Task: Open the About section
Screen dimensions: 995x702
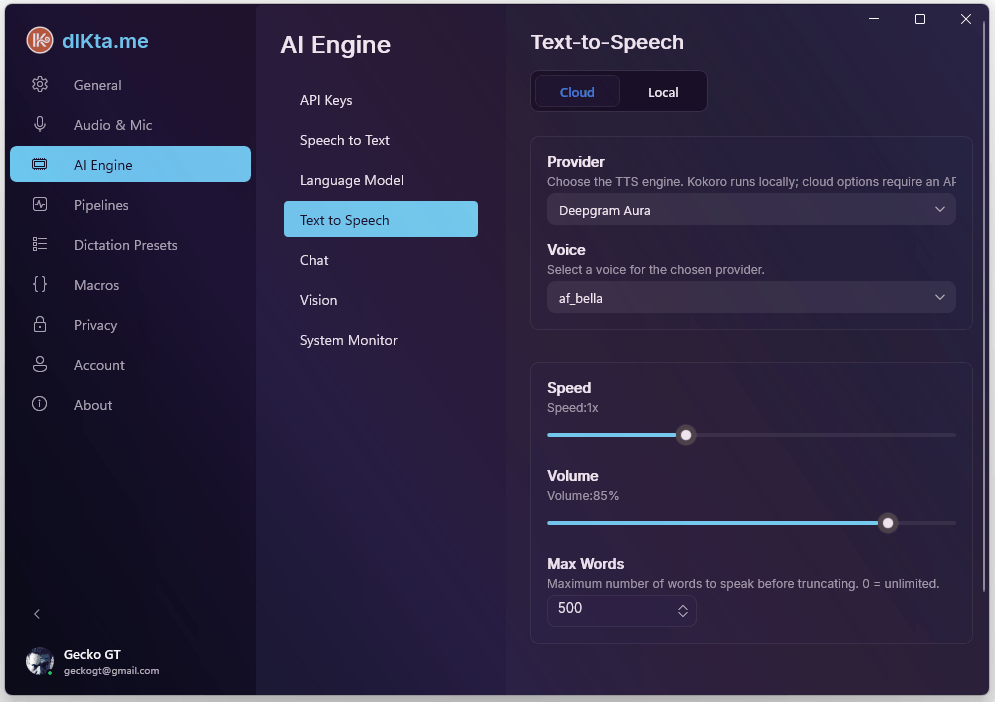Action: (131, 405)
